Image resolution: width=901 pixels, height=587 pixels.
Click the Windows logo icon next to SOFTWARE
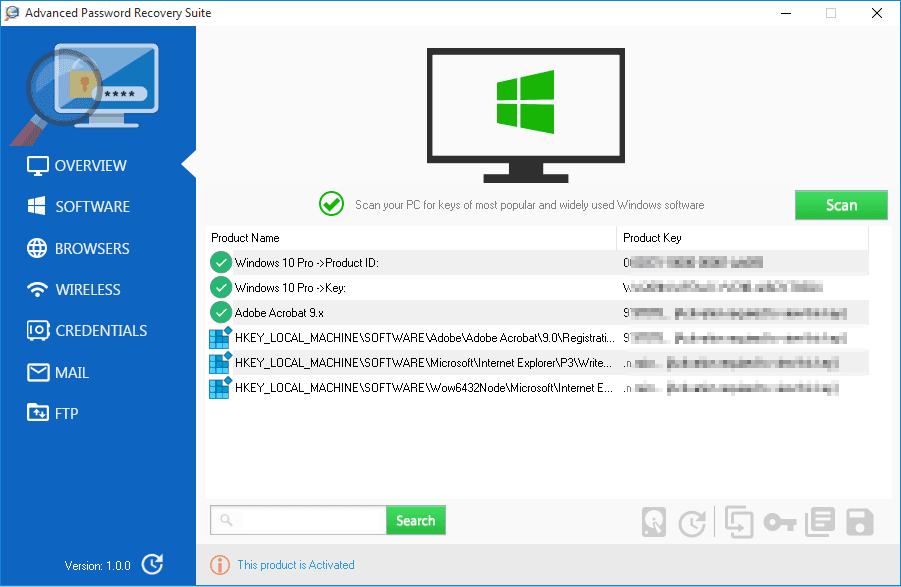click(37, 206)
